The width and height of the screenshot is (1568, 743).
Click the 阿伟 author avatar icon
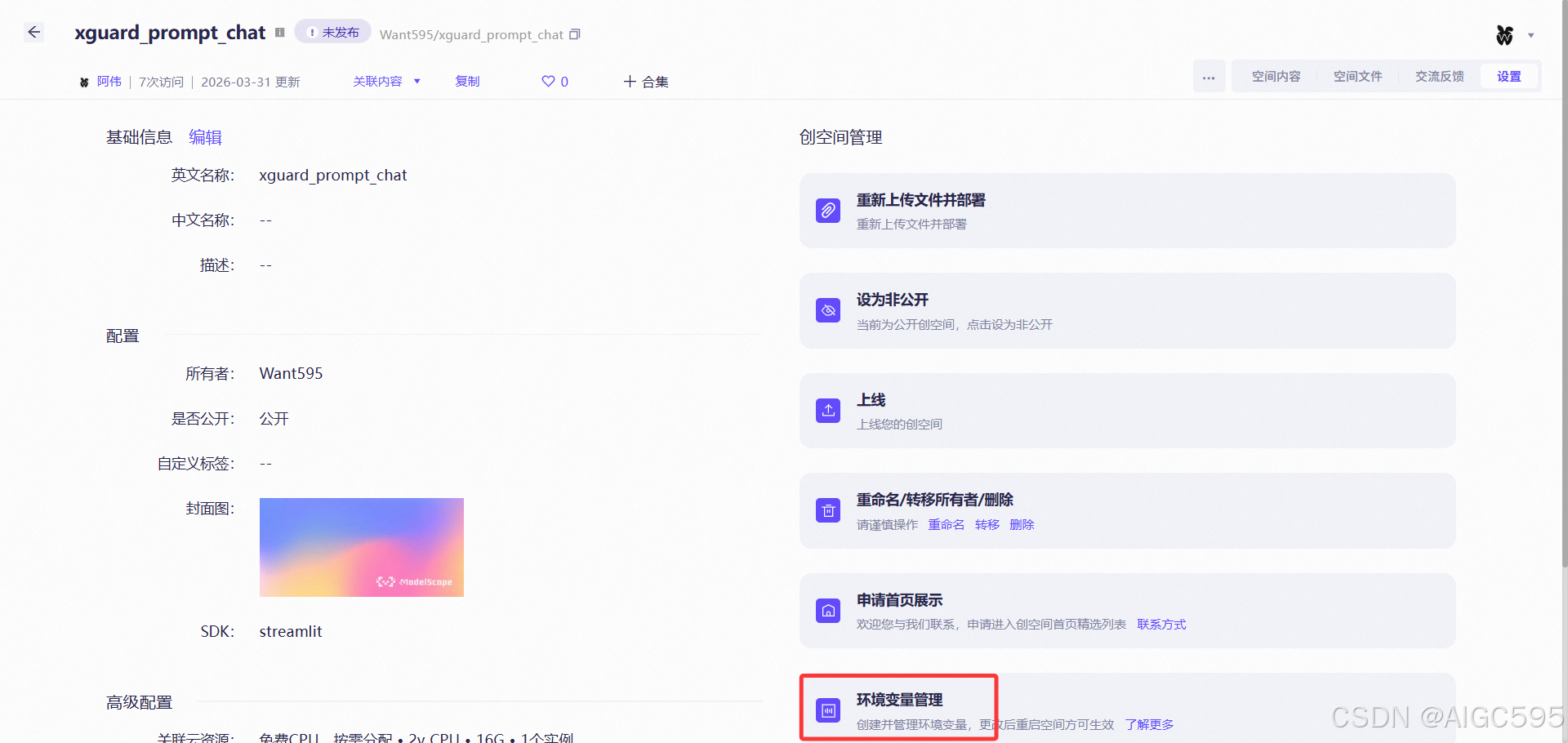(x=84, y=81)
